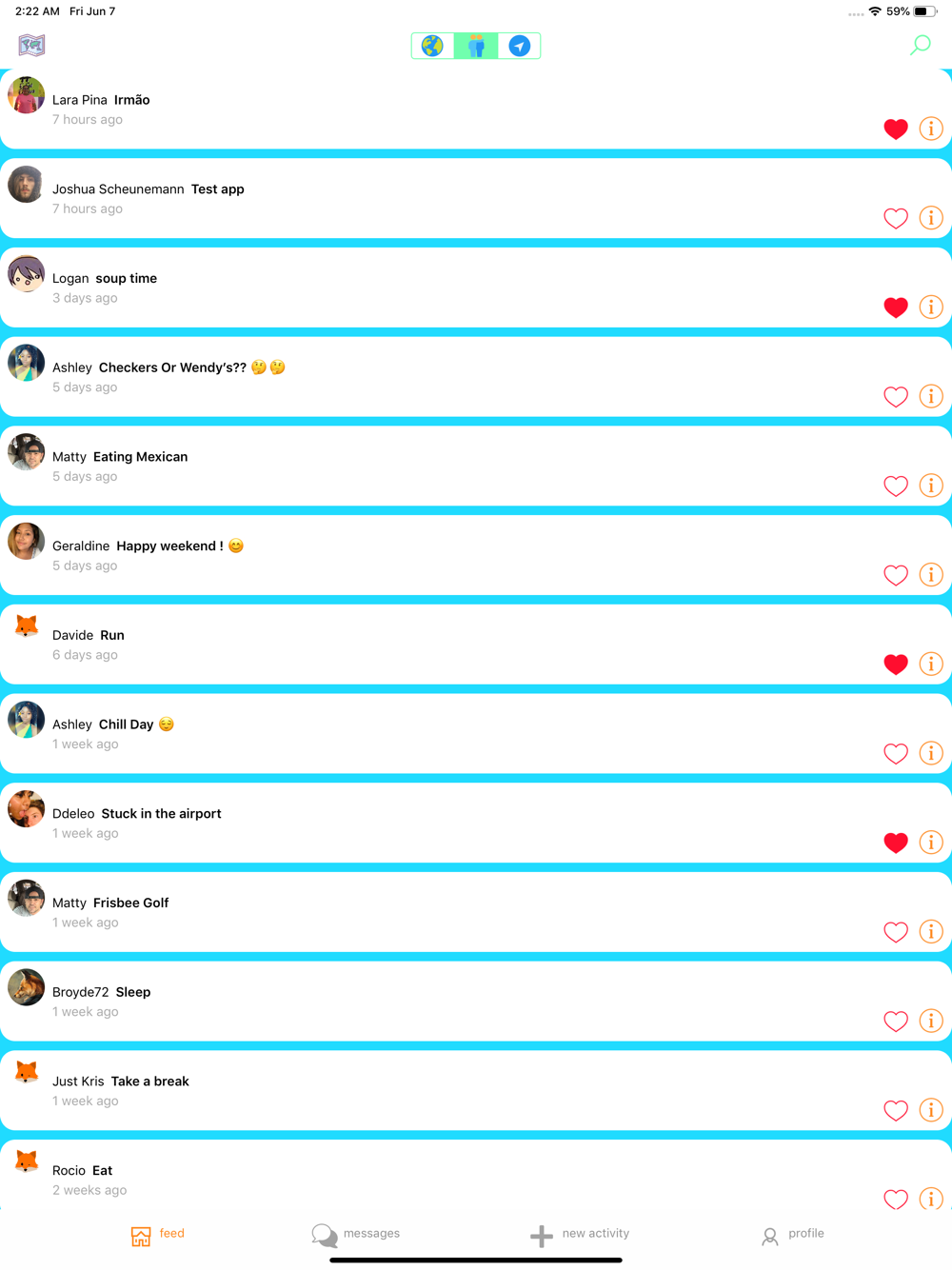Tap the green search magnifier icon
Screen dimensions: 952x1270
[921, 45]
